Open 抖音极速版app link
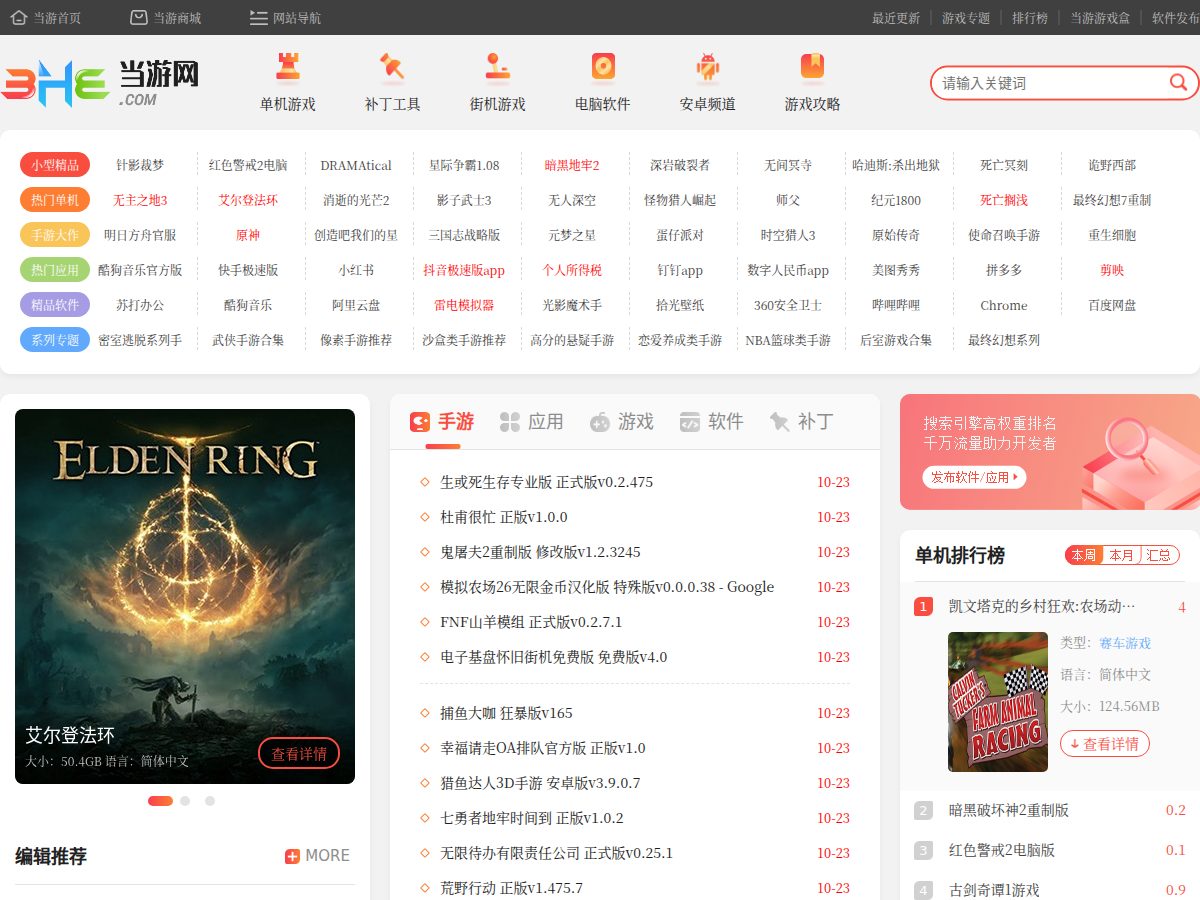This screenshot has height=900, width=1200. pyautogui.click(x=464, y=270)
